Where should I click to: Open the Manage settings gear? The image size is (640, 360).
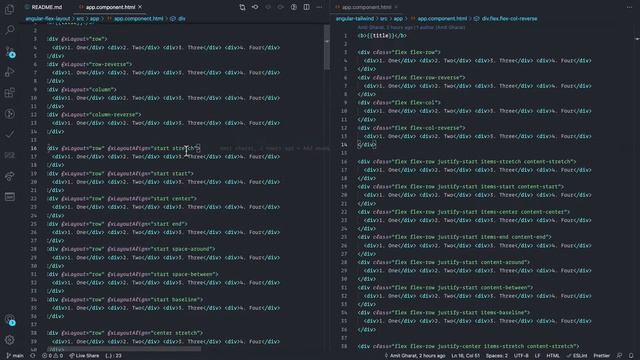coord(10,340)
